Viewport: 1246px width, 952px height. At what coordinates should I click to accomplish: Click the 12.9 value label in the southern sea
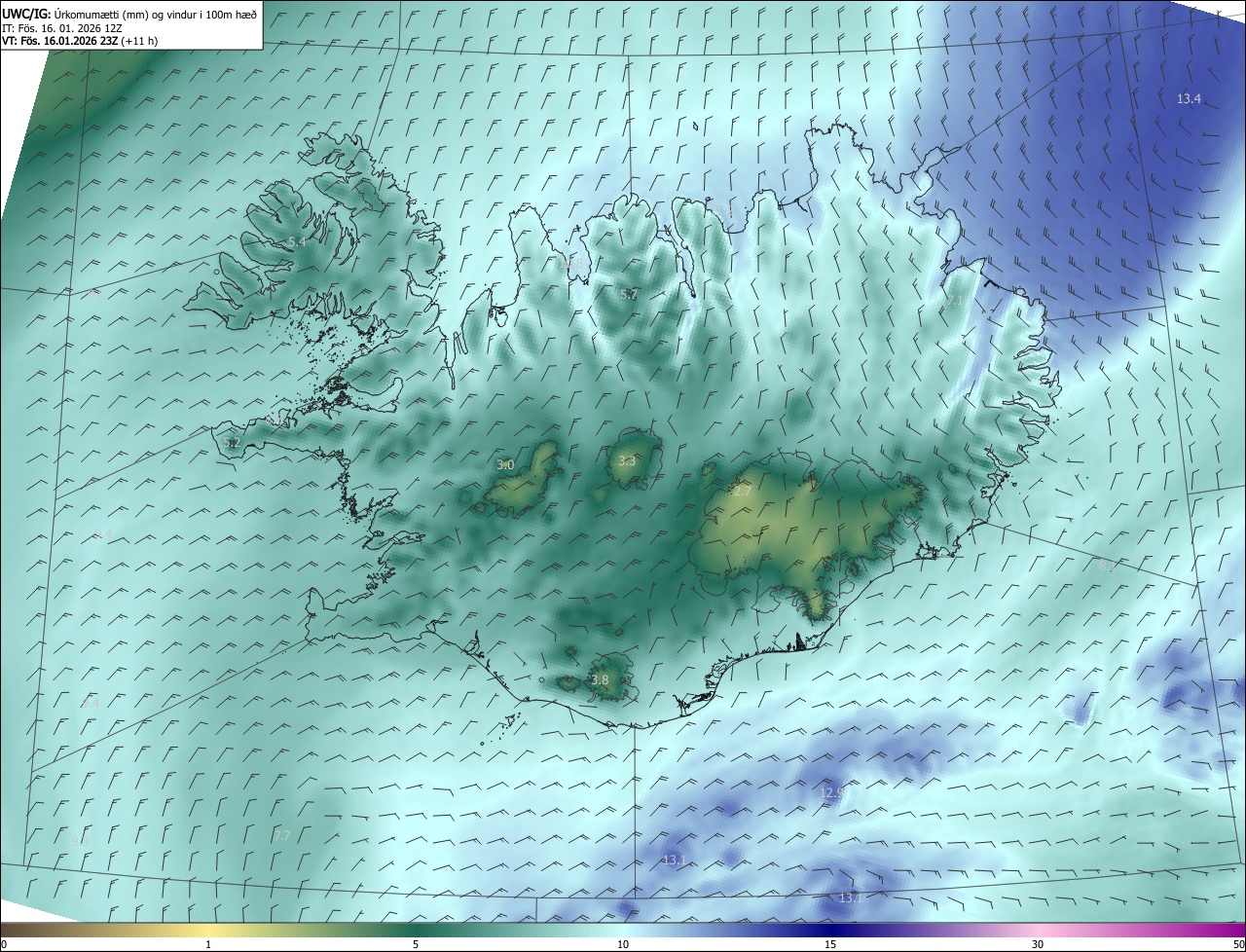(831, 793)
